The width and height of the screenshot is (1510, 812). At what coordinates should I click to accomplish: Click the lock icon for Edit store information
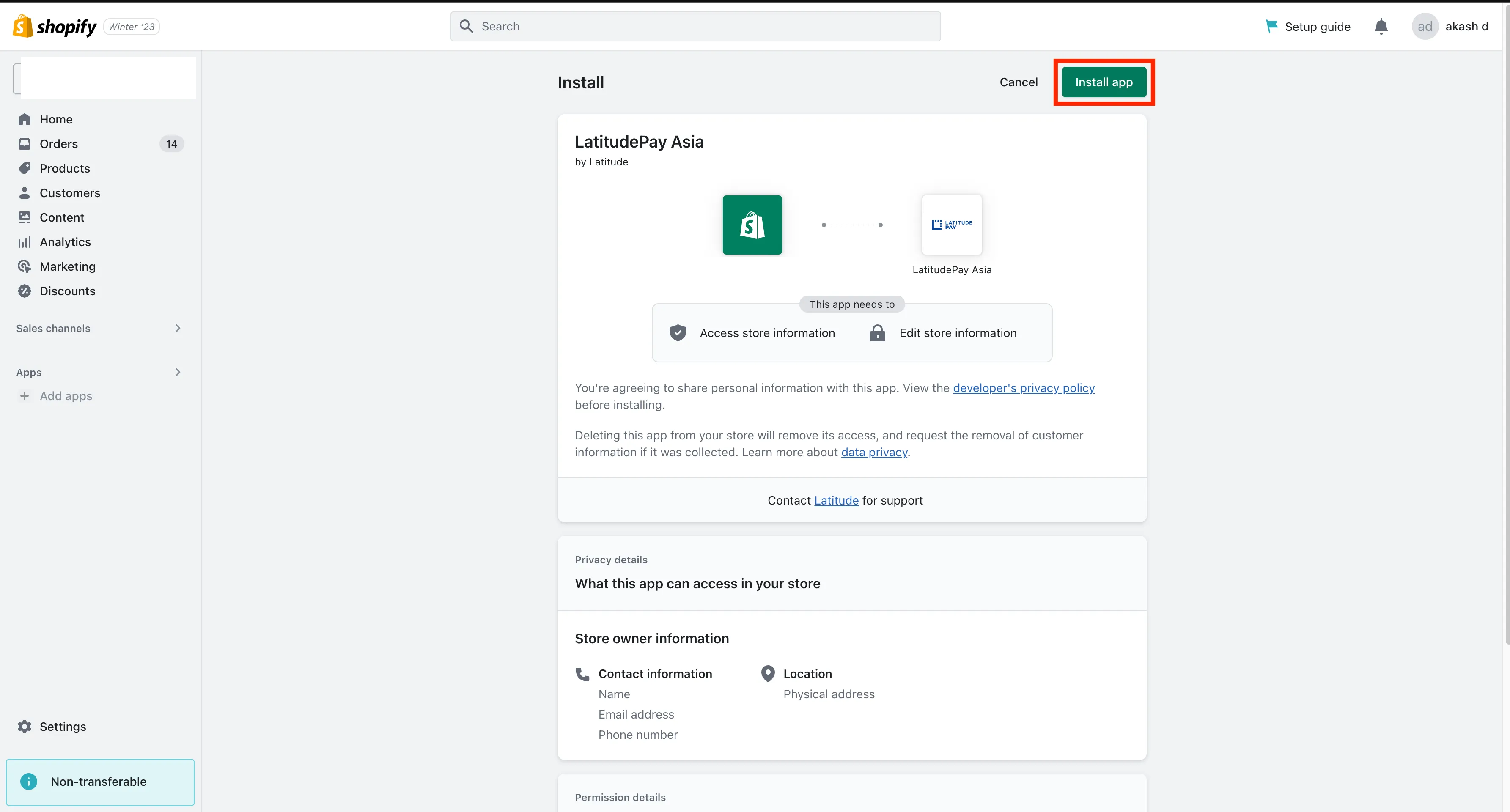(878, 333)
